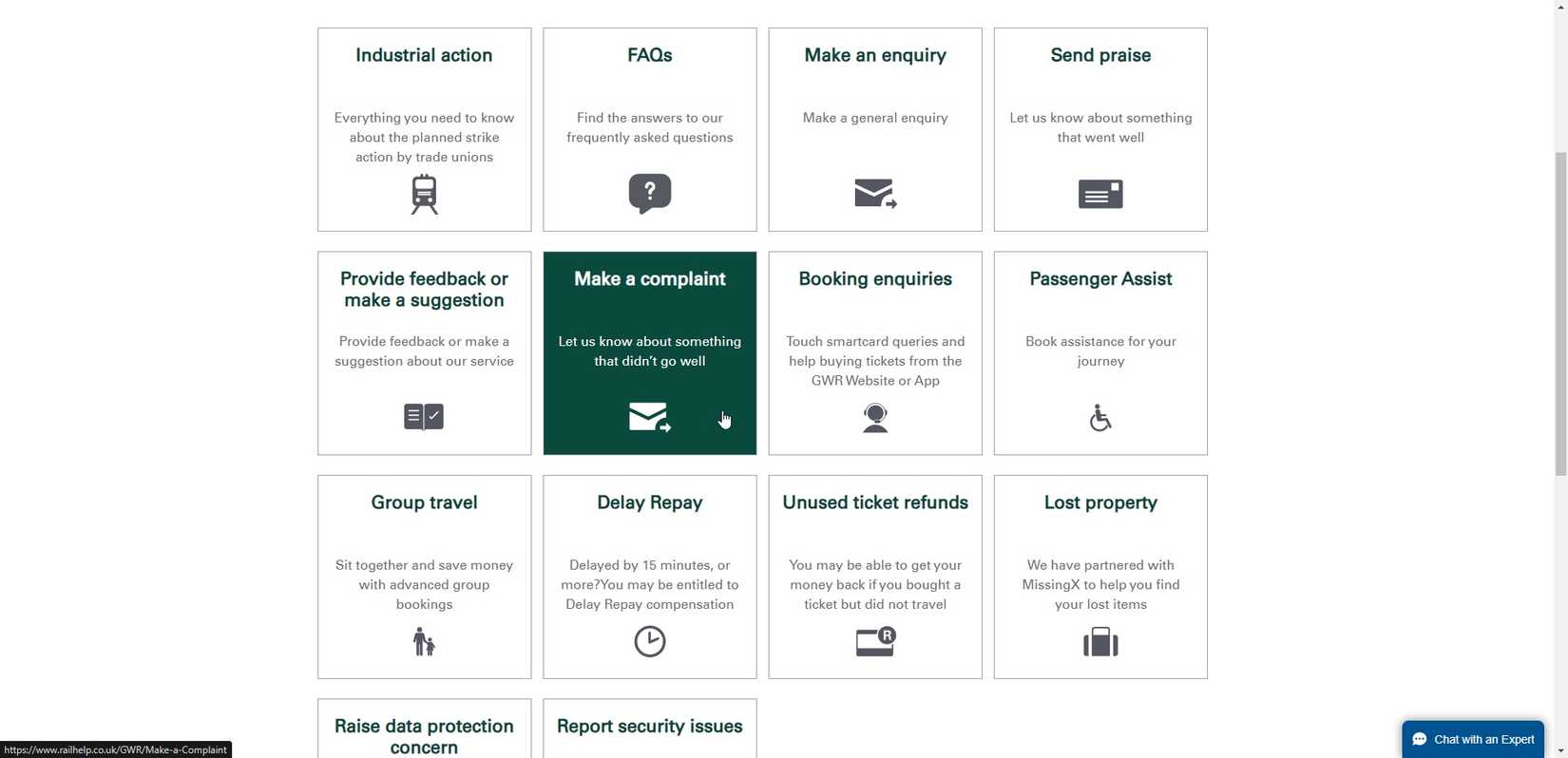Click the vertical page scrollbar thumb

point(1560,313)
